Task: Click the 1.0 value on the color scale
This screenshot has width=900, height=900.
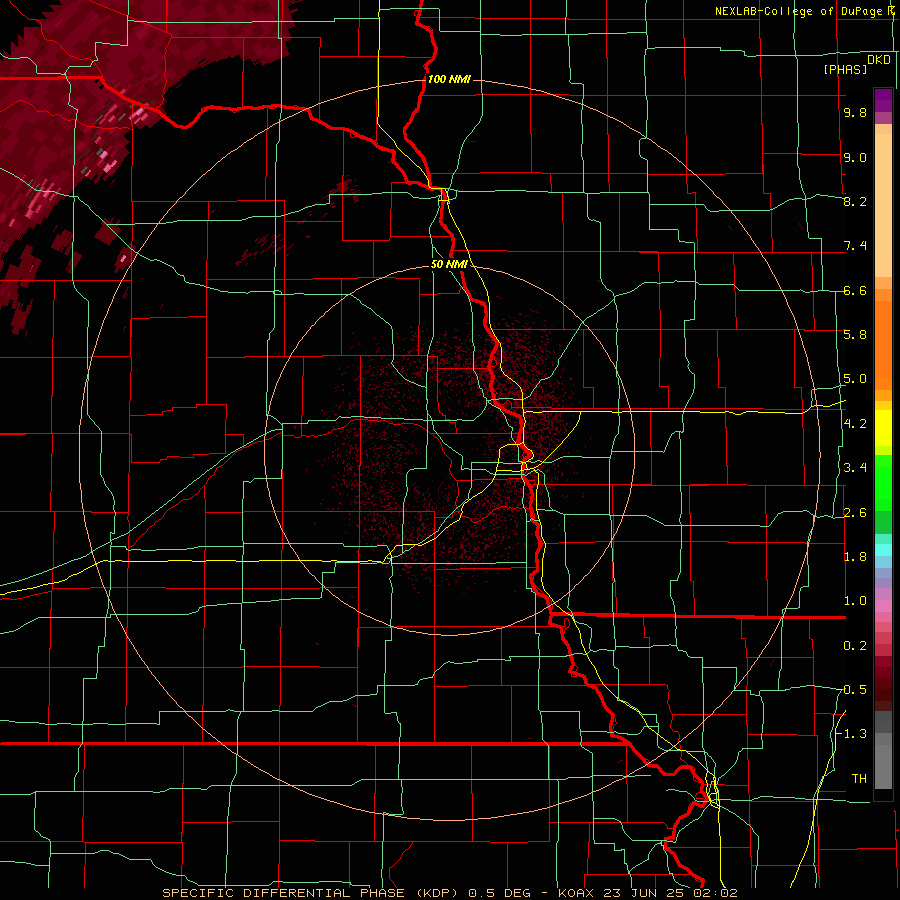Action: tap(855, 601)
